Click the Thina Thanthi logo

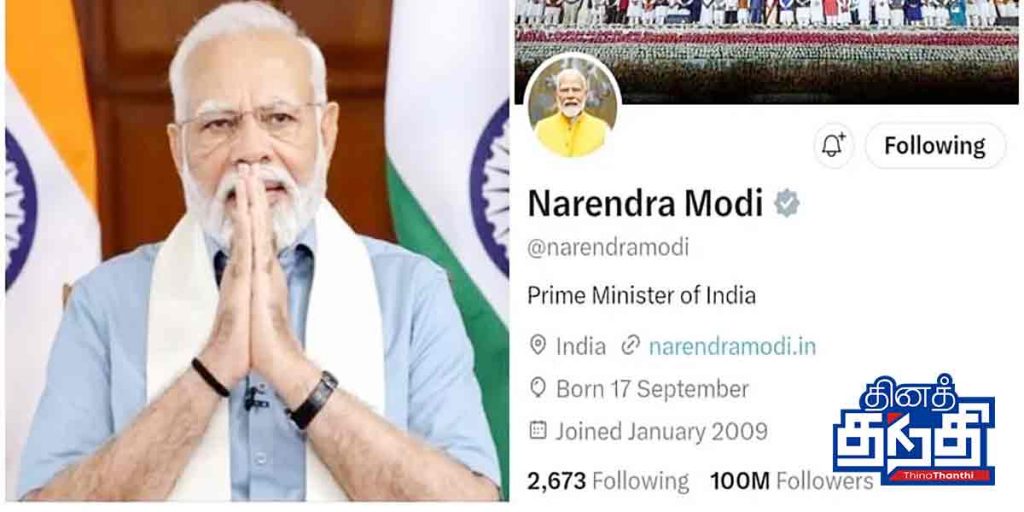[x=914, y=430]
